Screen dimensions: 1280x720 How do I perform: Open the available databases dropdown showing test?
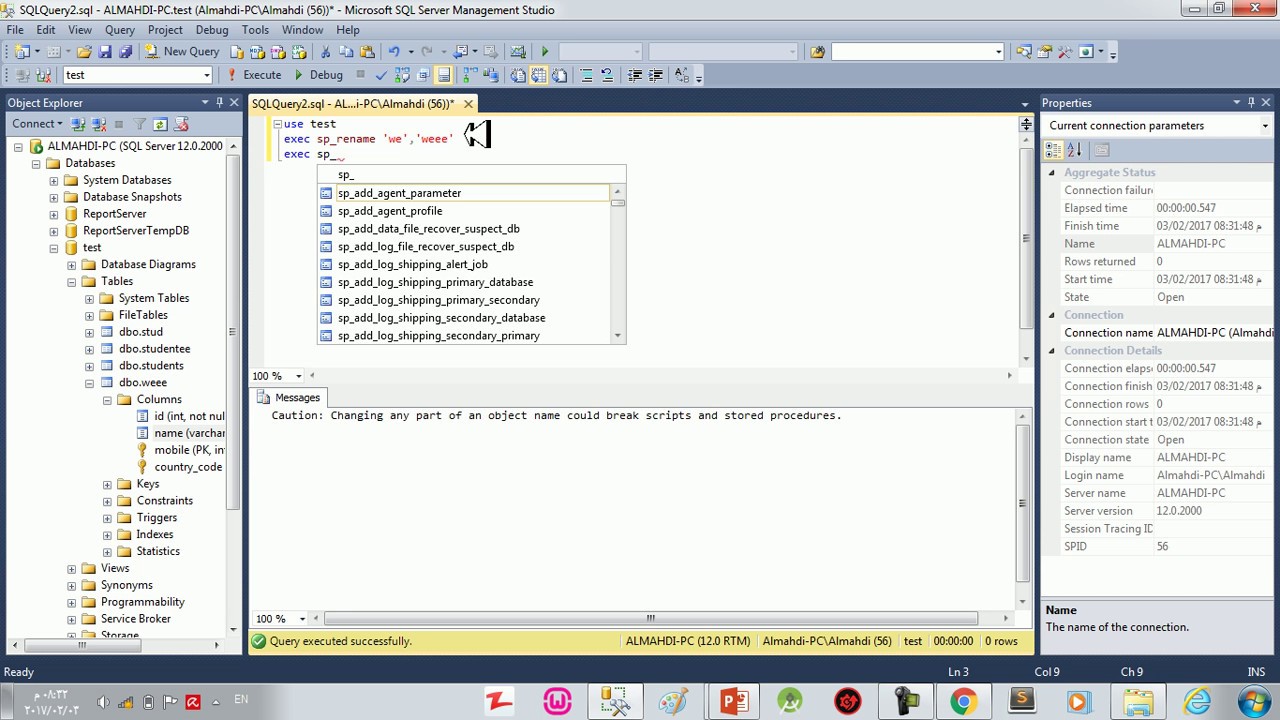(x=138, y=75)
